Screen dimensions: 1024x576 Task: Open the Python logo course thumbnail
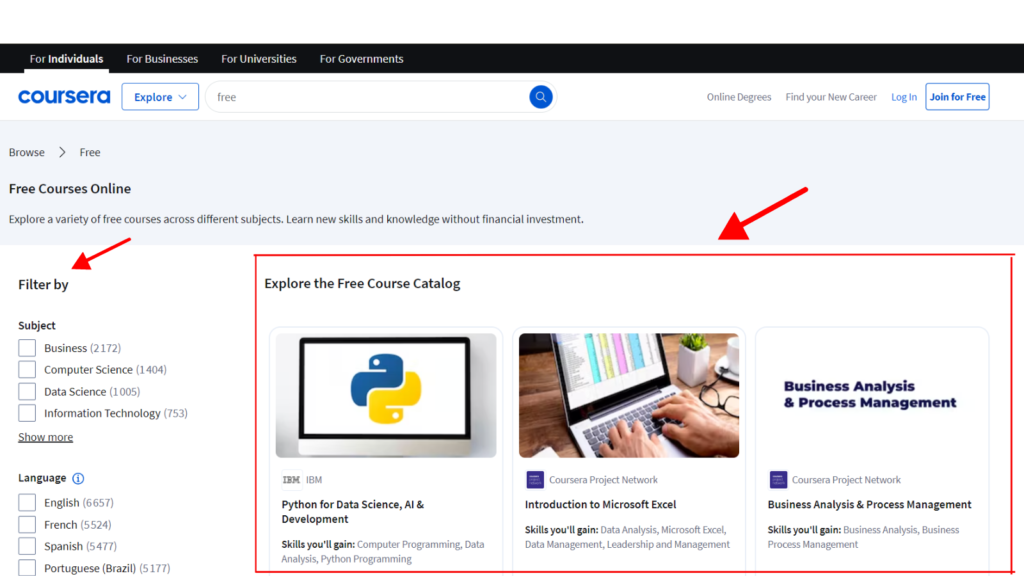tap(386, 395)
